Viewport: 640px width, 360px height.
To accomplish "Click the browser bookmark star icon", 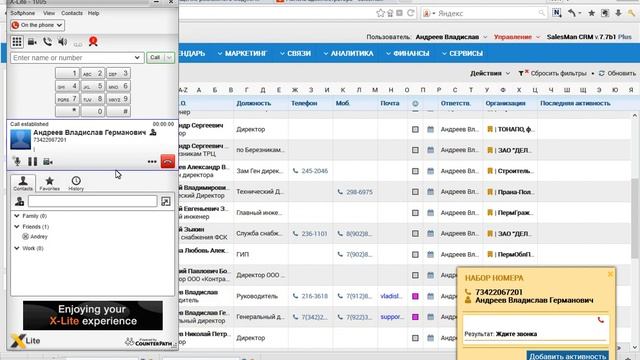I will (x=380, y=13).
